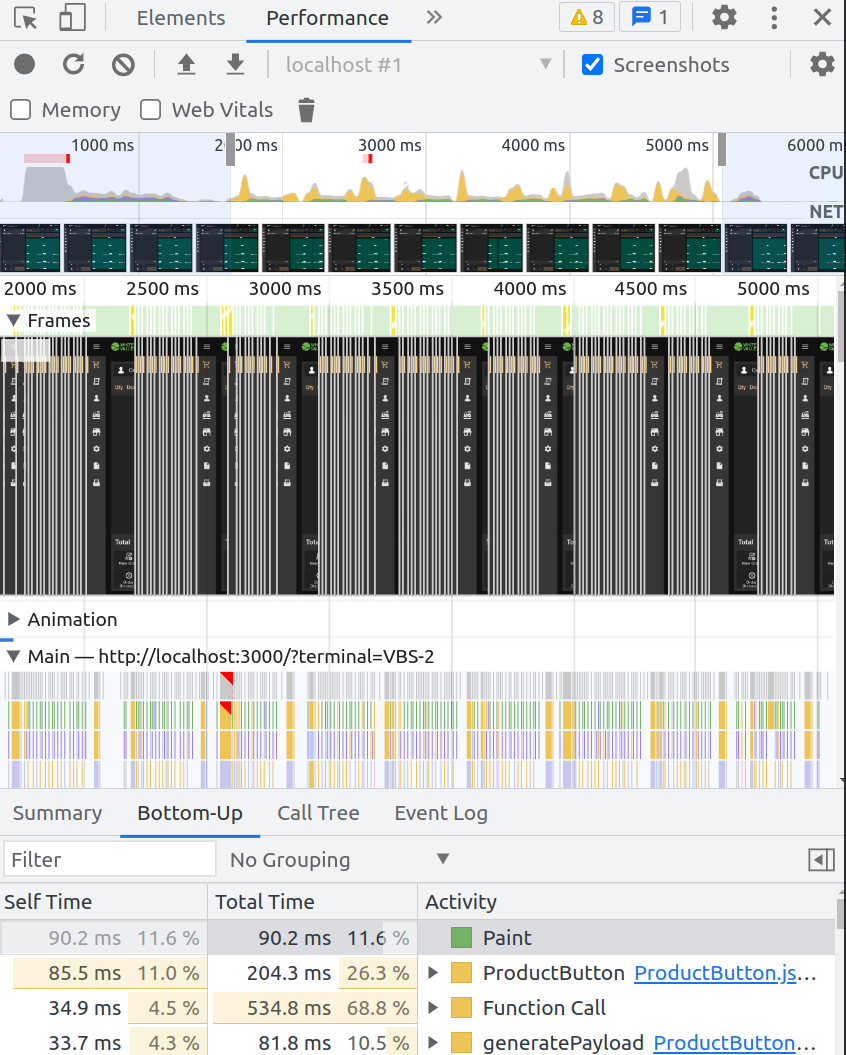Toggle the device toolbar icon
The width and height of the screenshot is (846, 1055).
pyautogui.click(x=73, y=18)
